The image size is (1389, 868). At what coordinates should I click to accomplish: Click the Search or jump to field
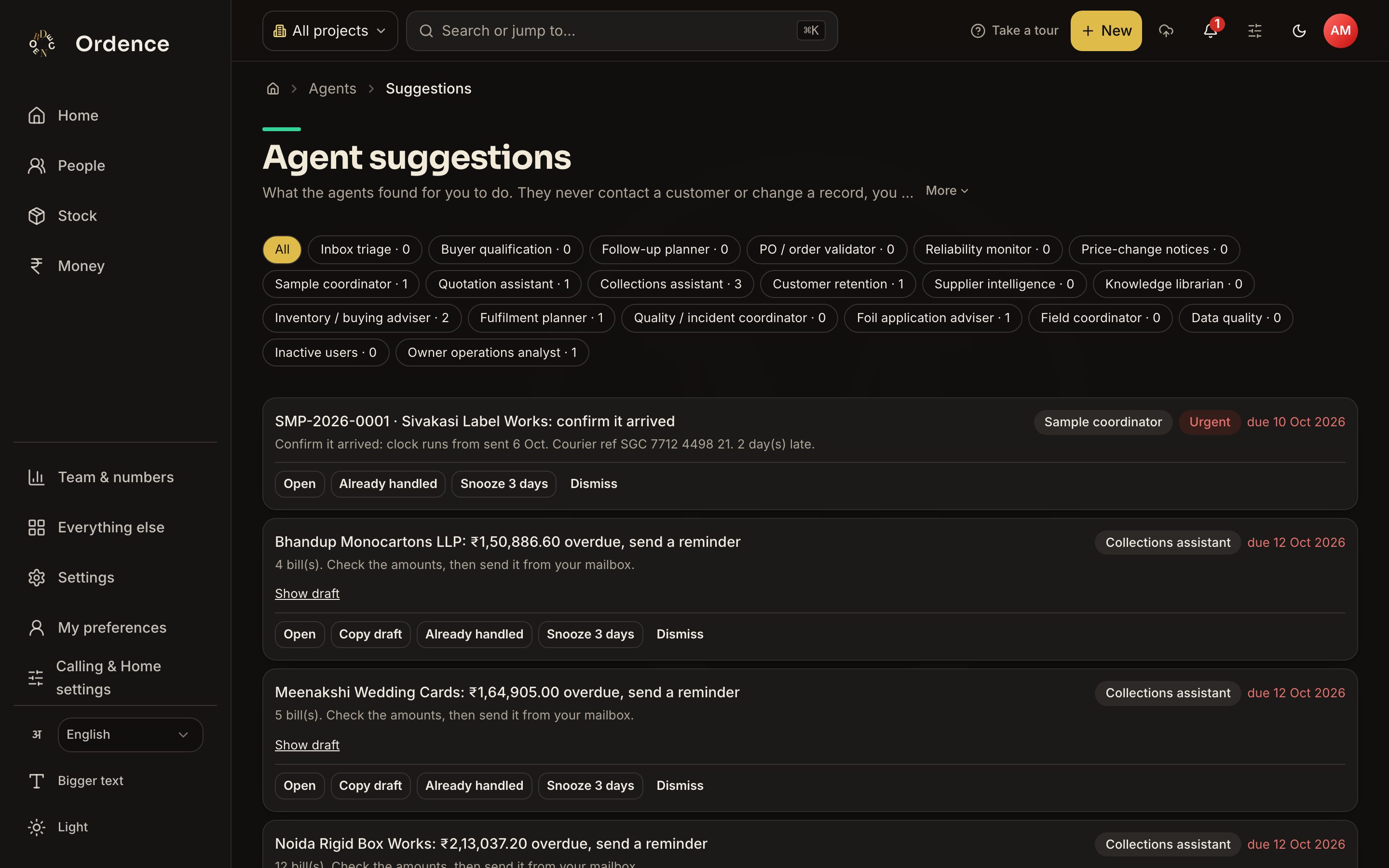(x=622, y=30)
